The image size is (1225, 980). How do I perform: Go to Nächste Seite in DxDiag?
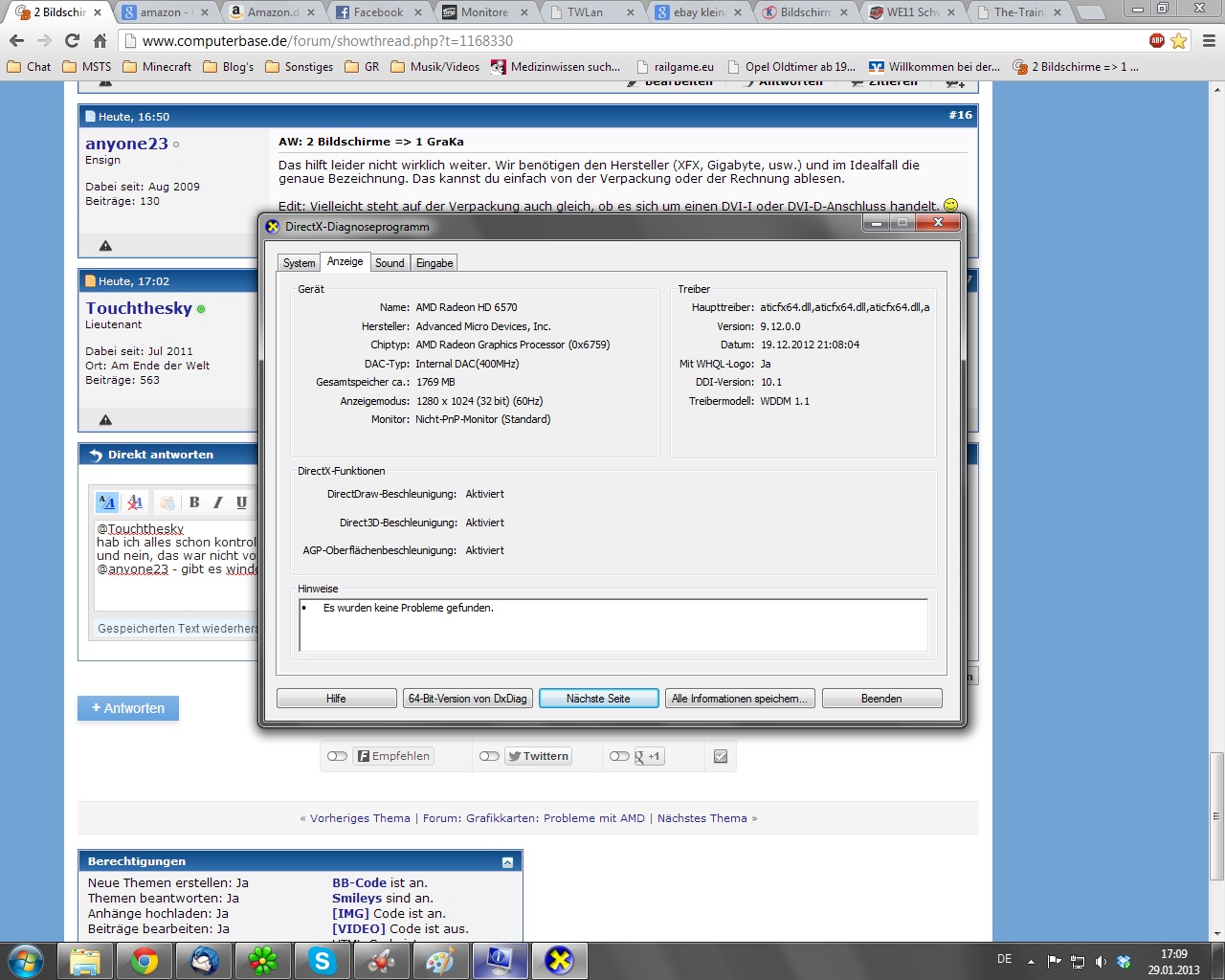point(598,699)
